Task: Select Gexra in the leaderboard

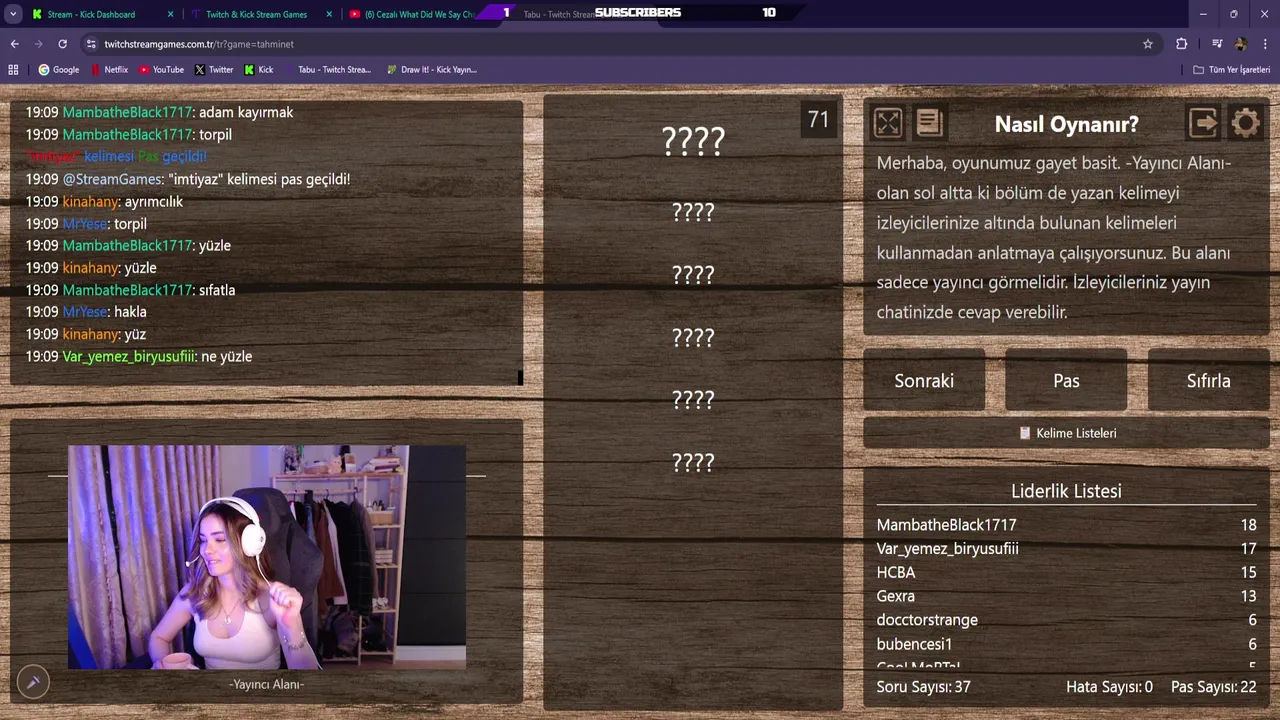Action: [1066, 596]
